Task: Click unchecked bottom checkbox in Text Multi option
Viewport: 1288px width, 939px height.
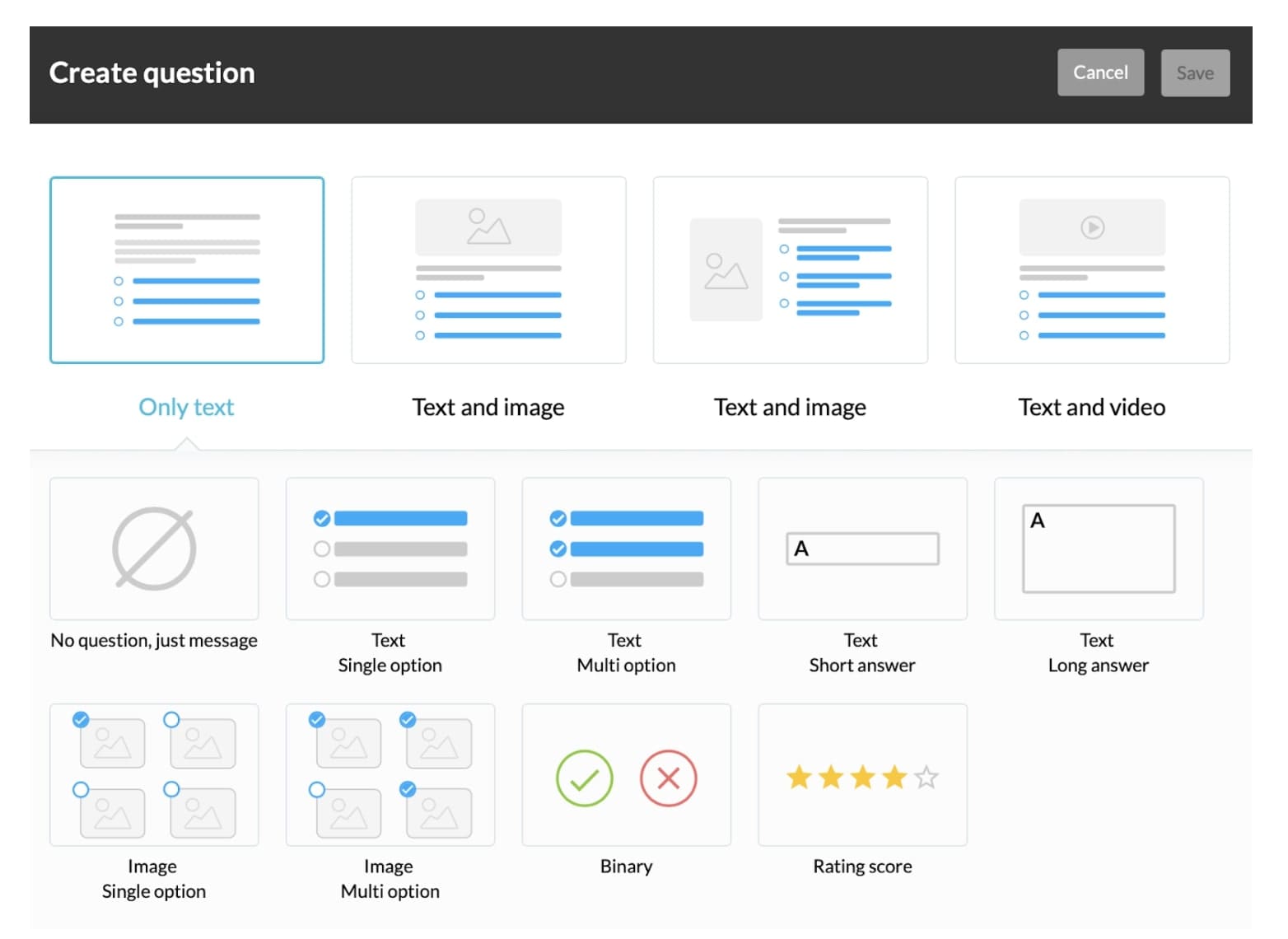Action: click(x=558, y=579)
